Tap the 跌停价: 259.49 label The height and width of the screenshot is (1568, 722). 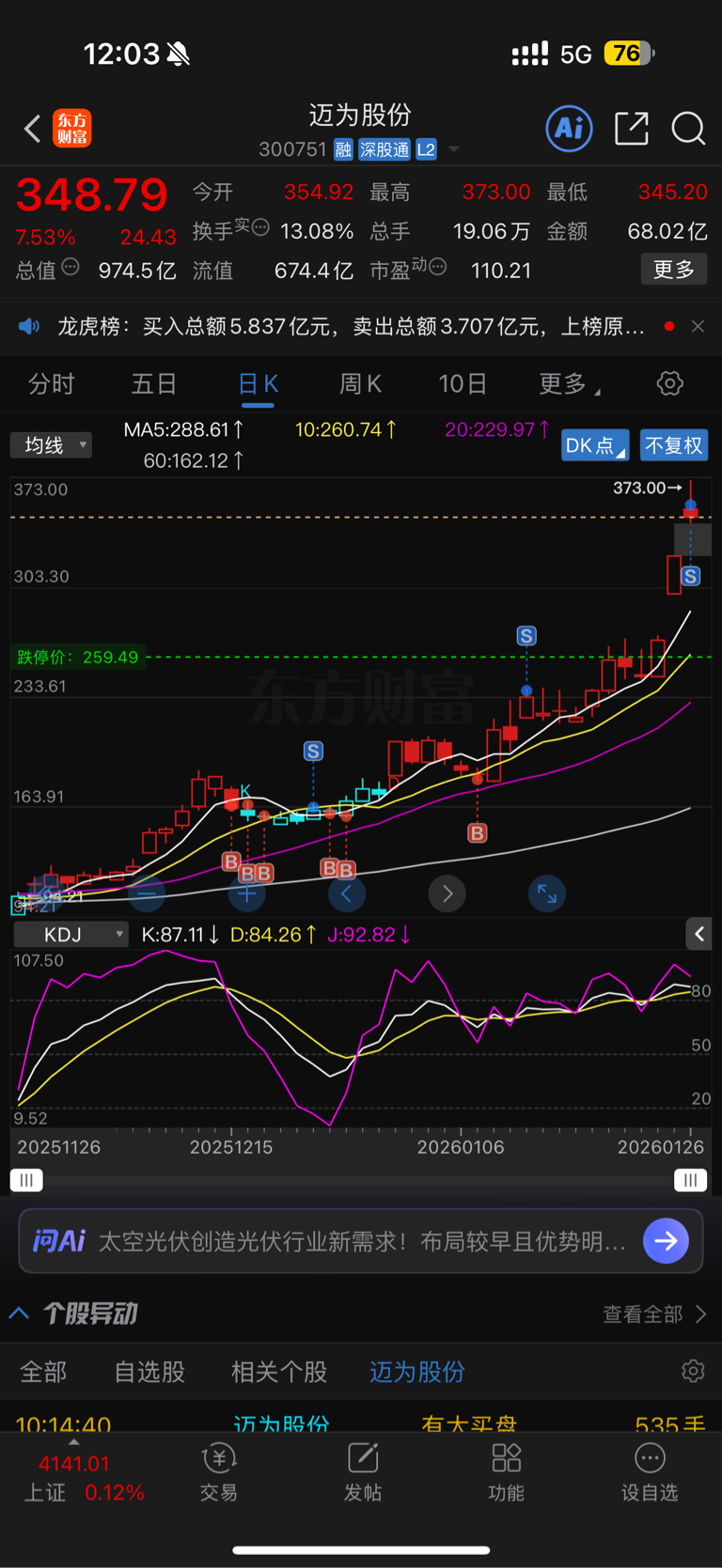click(77, 657)
